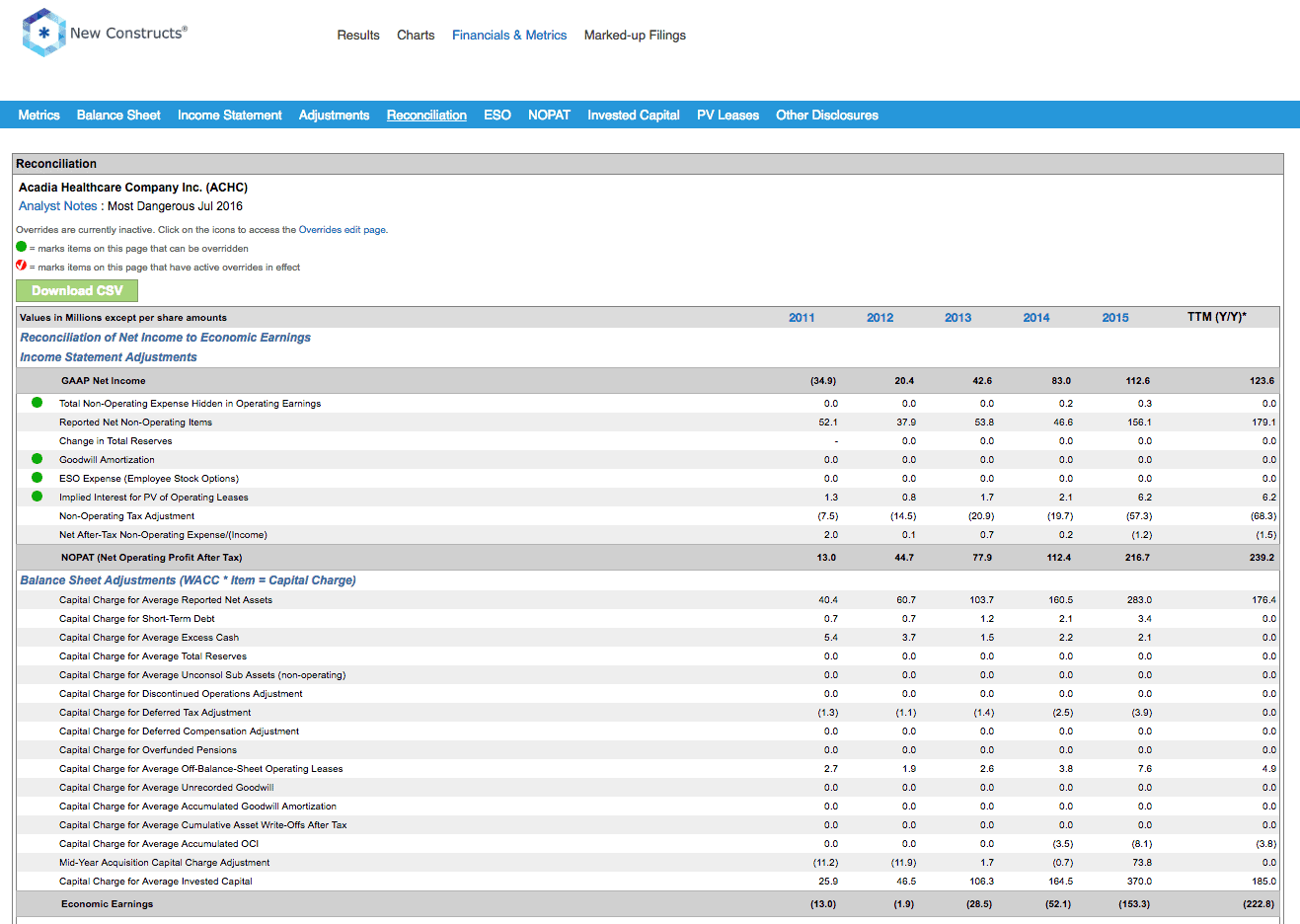Screen dimensions: 1300x924
Task: Click the 2013 column header link
Action: [x=957, y=317]
